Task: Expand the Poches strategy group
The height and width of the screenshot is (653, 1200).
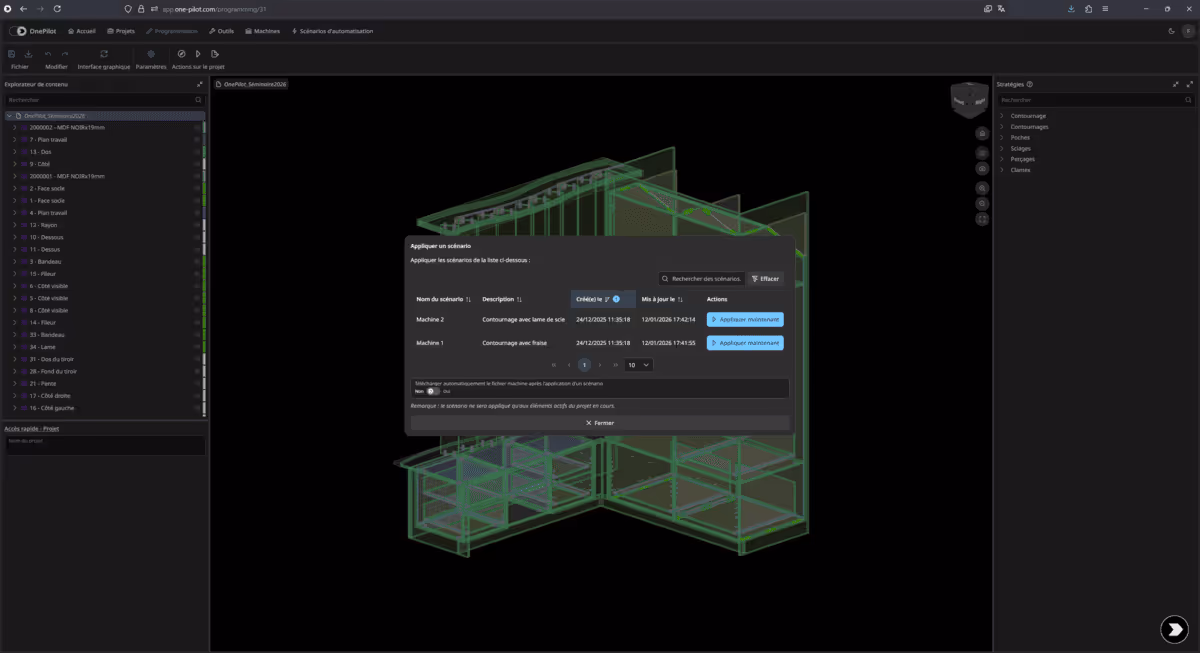Action: click(x=1002, y=138)
